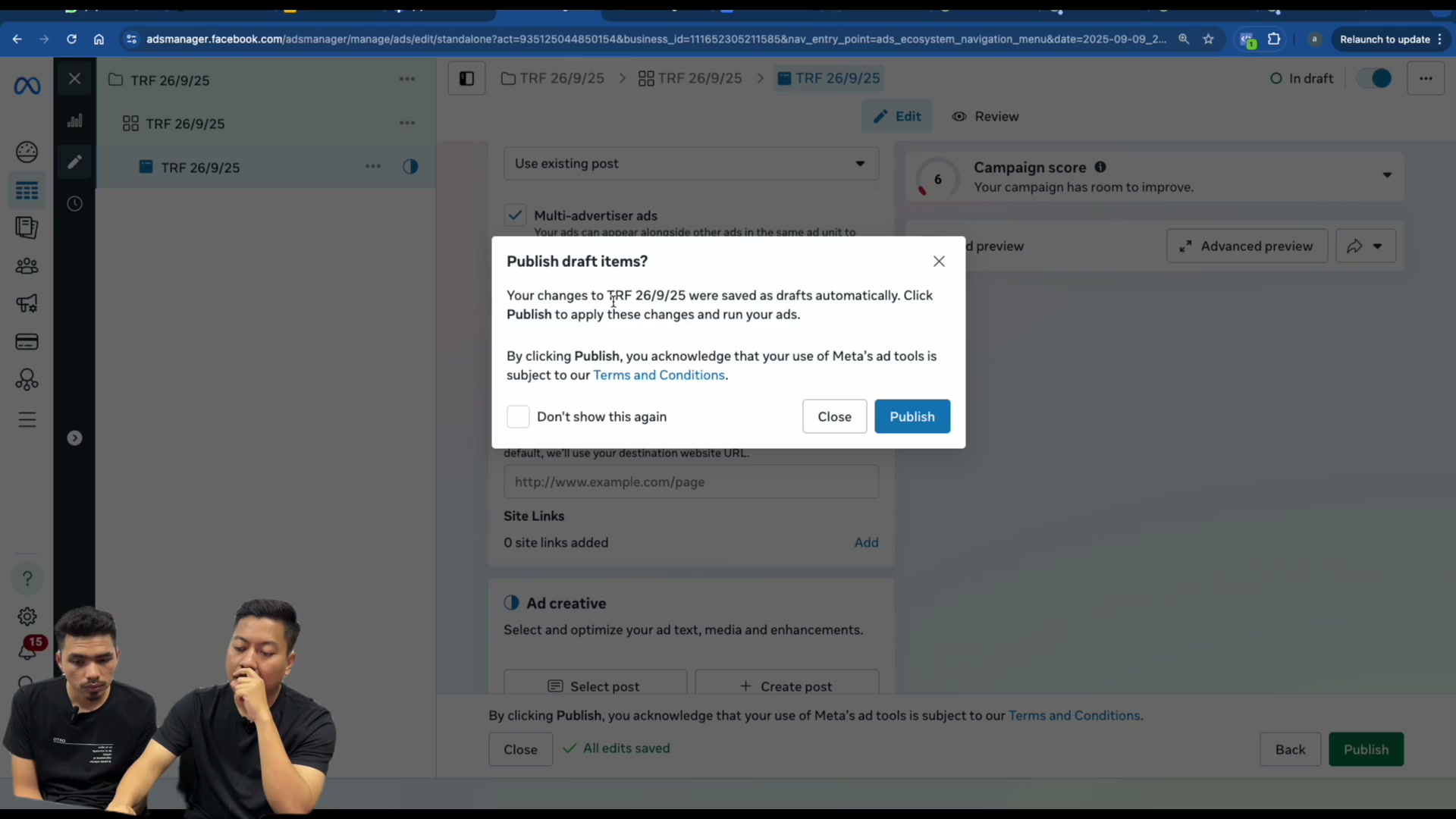Screen dimensions: 1456x819
Task: Click blue Publish button in dialog
Action: pyautogui.click(x=912, y=416)
